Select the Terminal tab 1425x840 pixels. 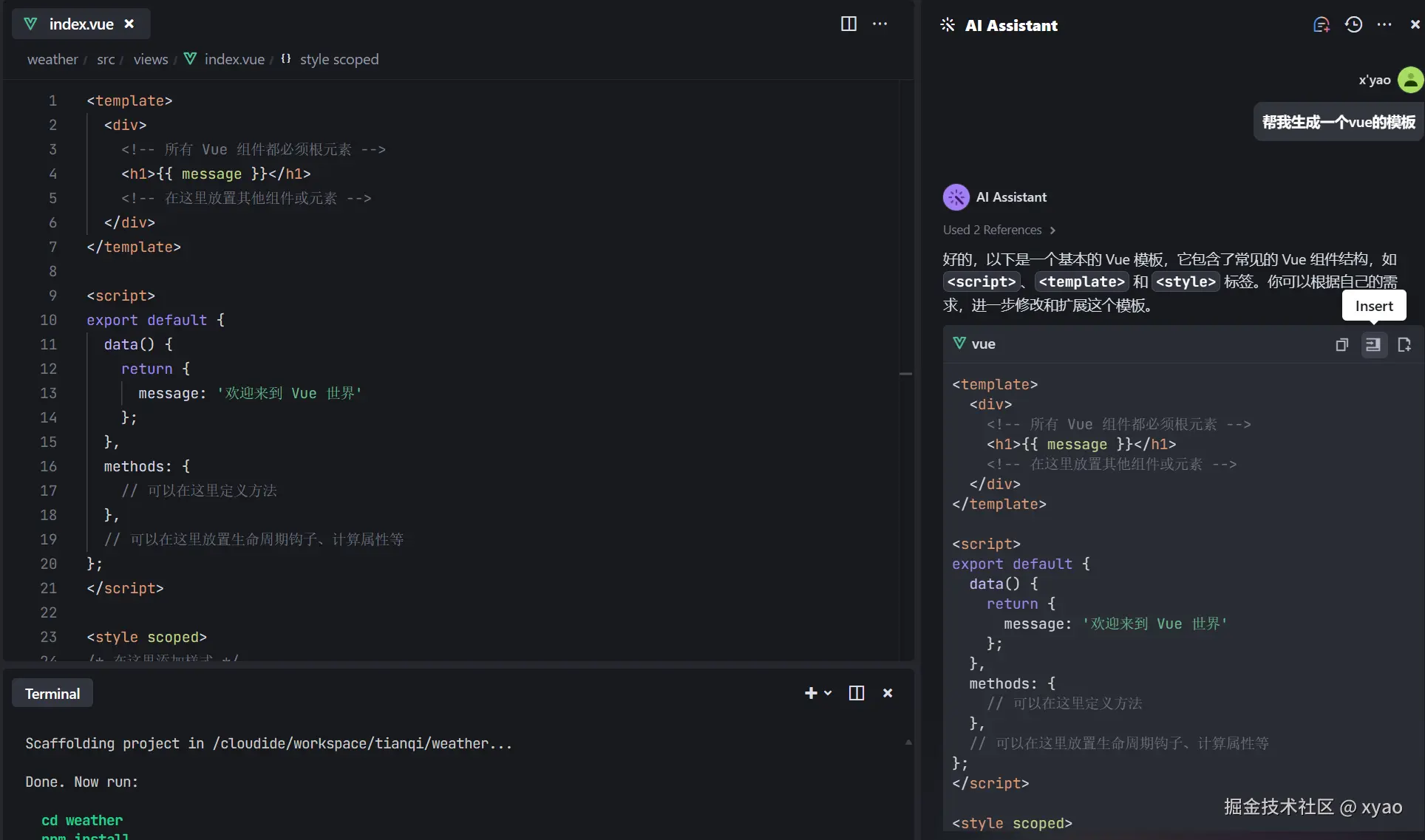(52, 694)
